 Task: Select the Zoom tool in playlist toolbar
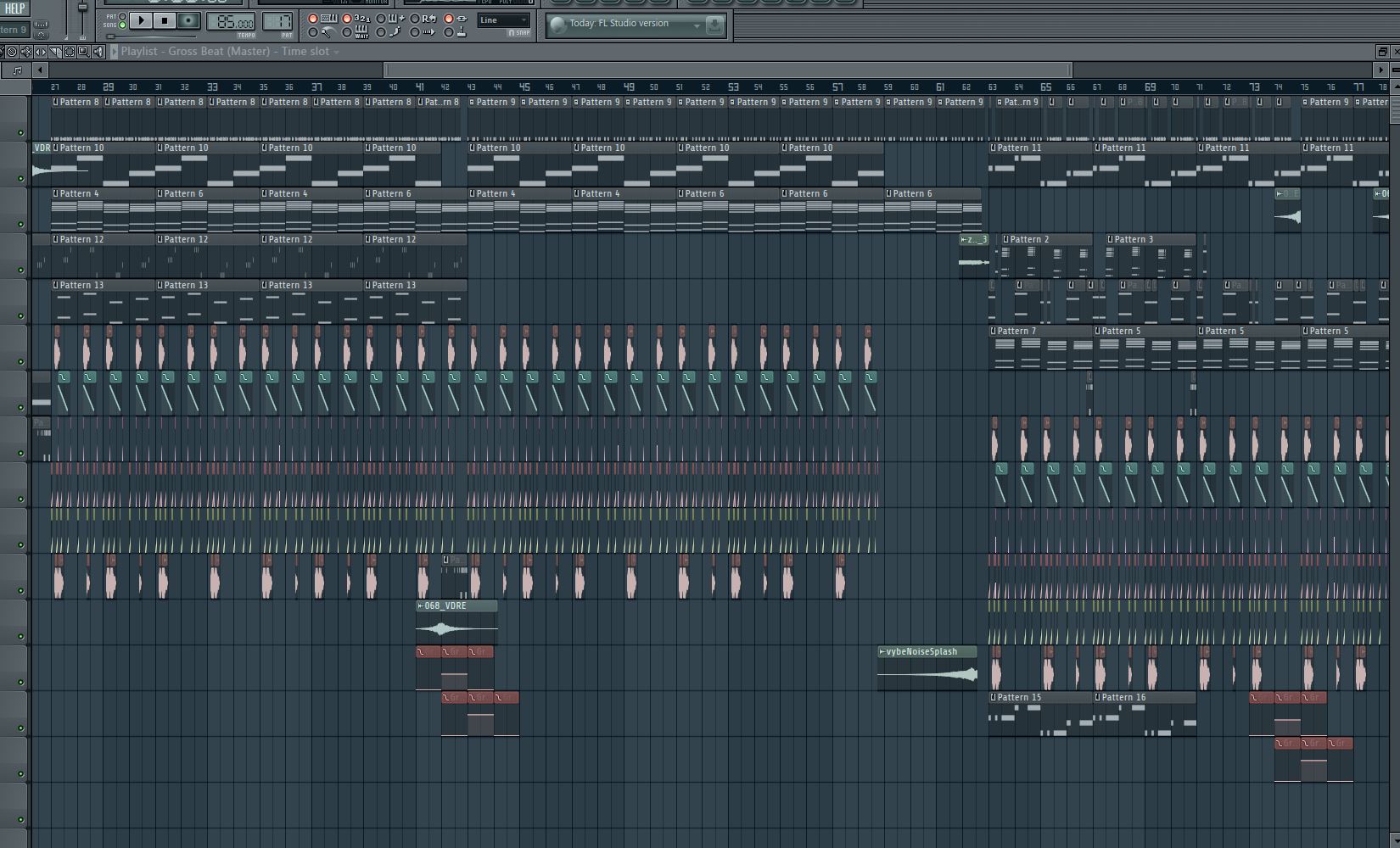tap(83, 52)
